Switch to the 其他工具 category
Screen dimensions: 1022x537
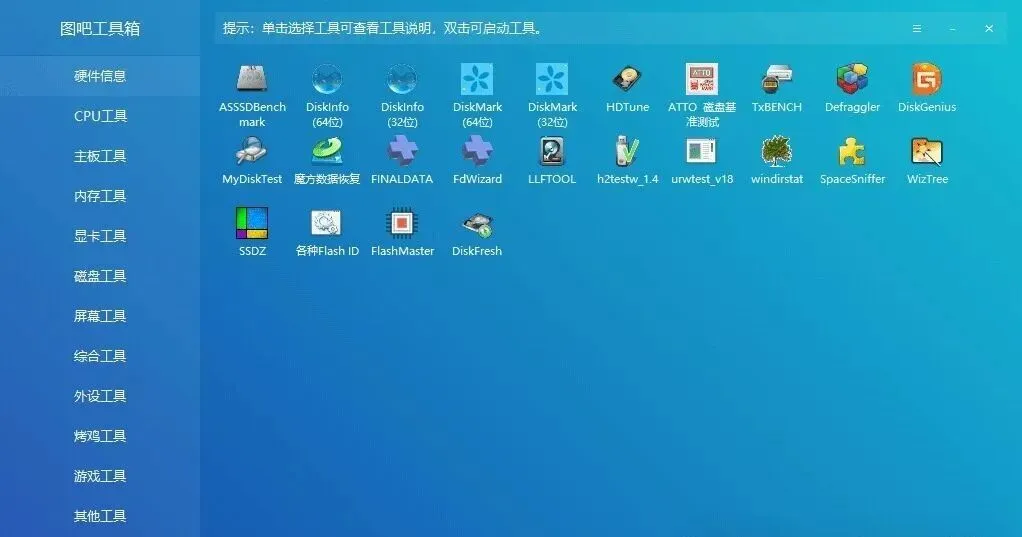(x=100, y=516)
